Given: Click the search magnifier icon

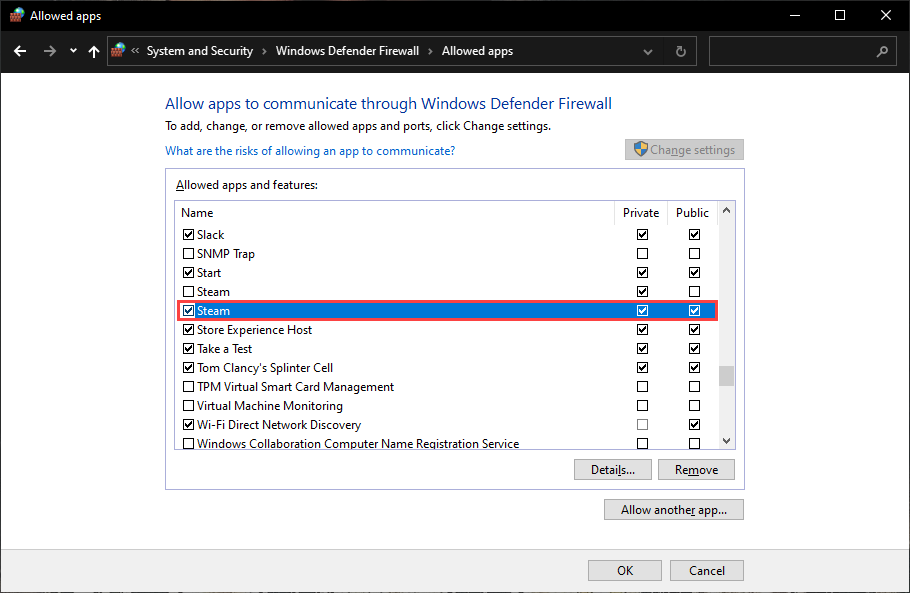Looking at the screenshot, I should 882,51.
